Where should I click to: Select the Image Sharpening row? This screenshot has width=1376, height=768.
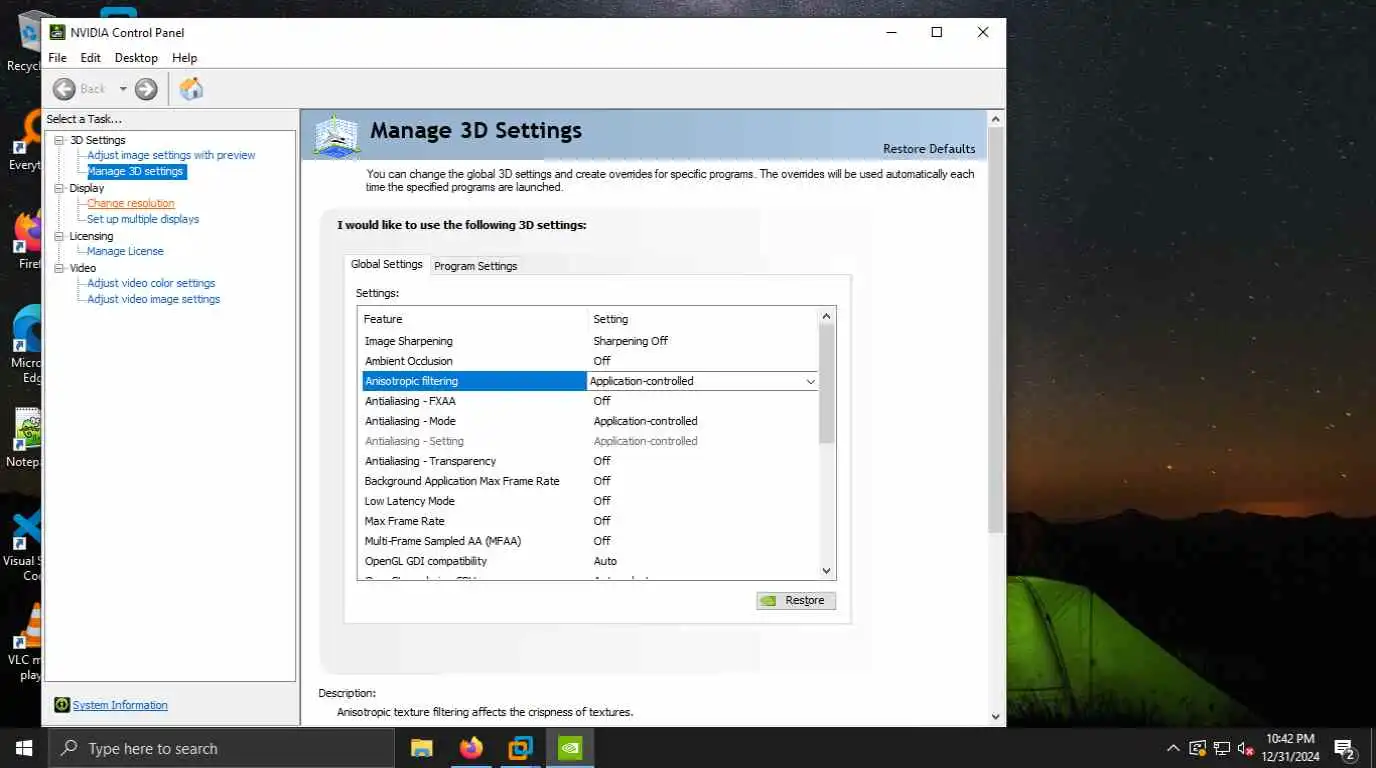(x=589, y=341)
